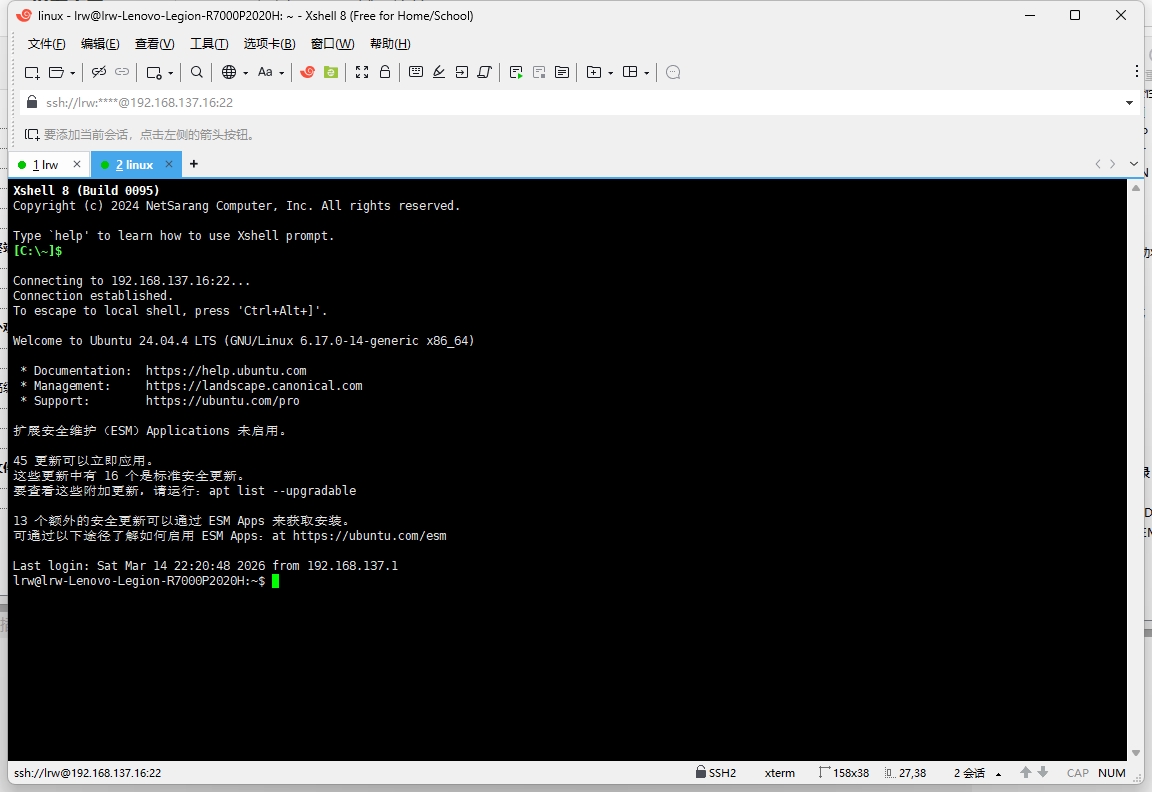This screenshot has height=792, width=1152.
Task: Click the log document lines icon
Action: (x=562, y=72)
